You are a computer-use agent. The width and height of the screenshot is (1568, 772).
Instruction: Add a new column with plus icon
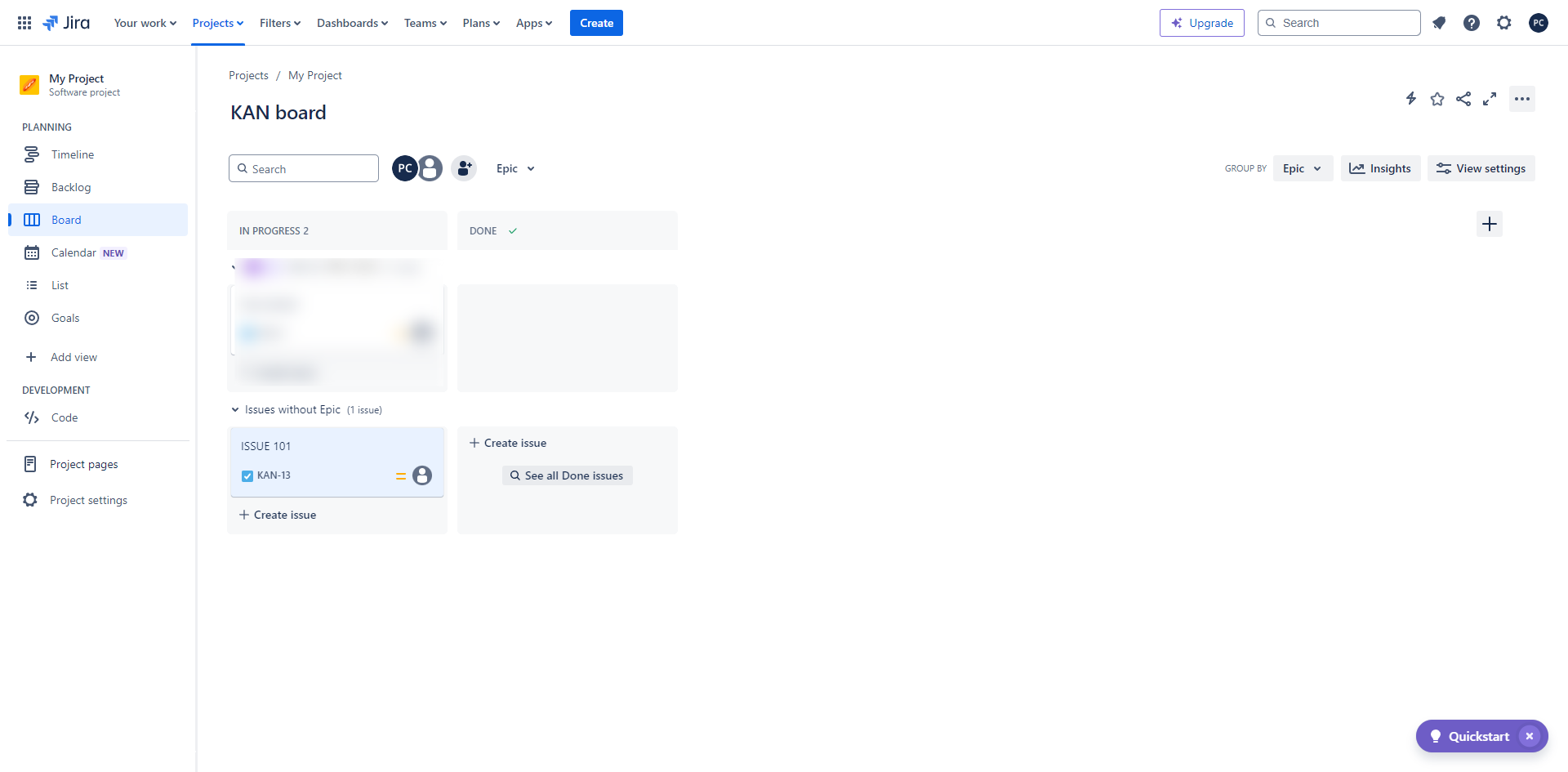1490,224
